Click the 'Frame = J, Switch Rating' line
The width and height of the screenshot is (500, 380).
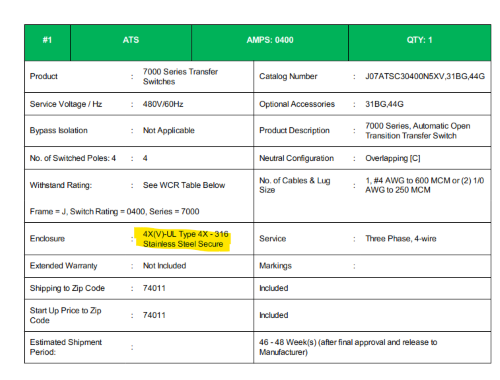coord(114,211)
